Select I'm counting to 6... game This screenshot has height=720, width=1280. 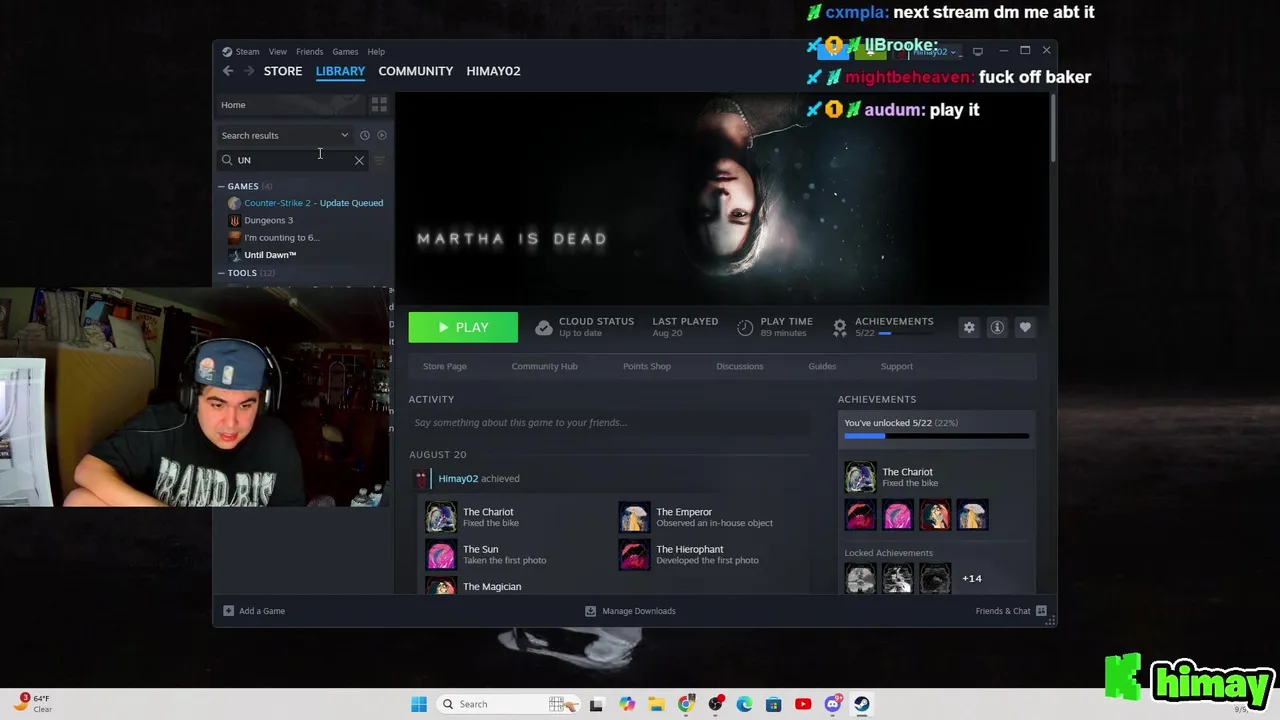point(275,238)
